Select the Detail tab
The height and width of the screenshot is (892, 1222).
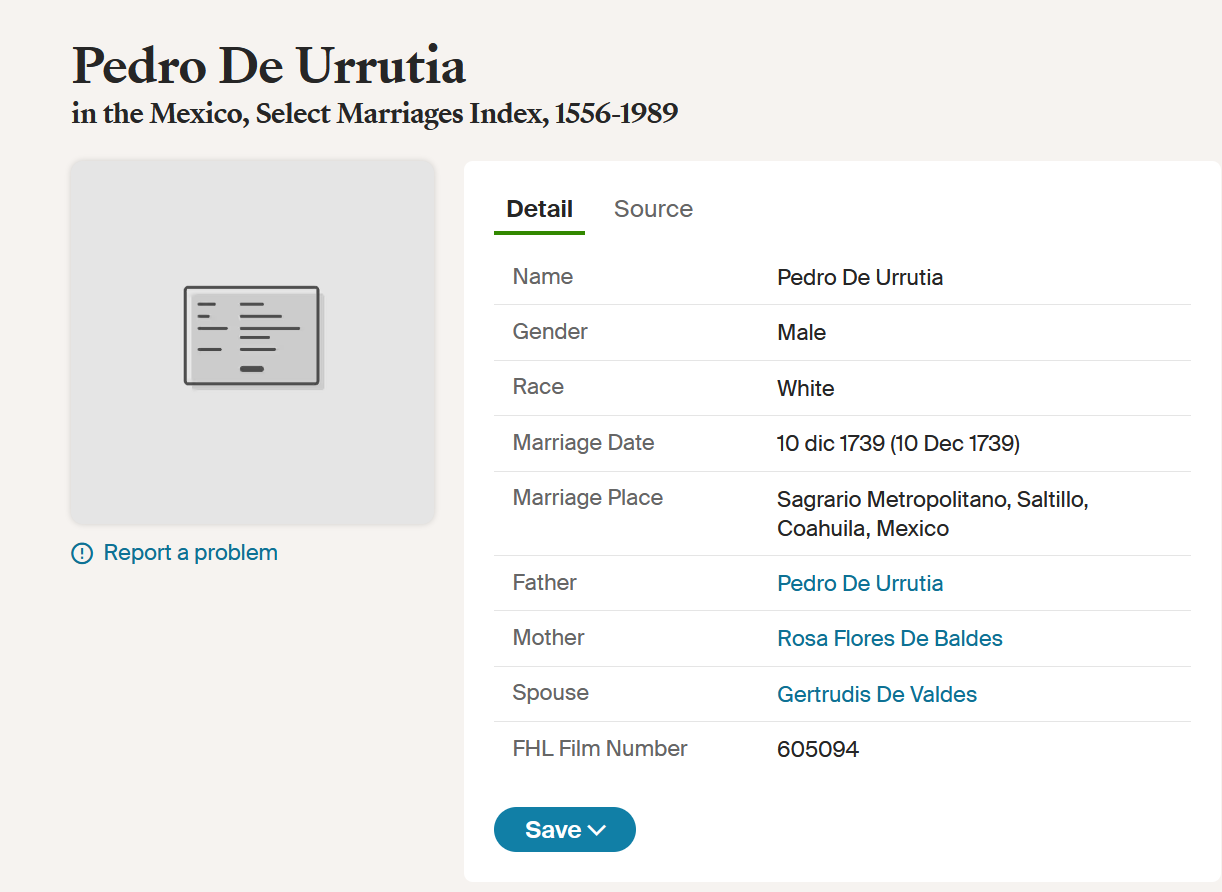click(x=539, y=209)
